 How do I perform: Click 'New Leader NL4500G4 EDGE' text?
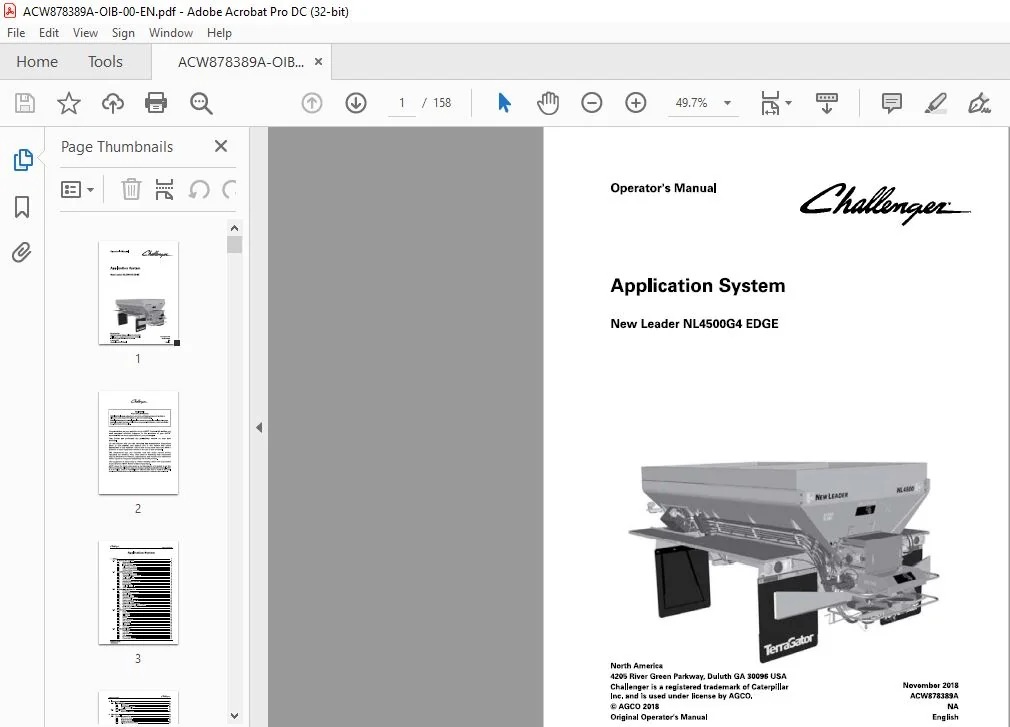tap(694, 324)
